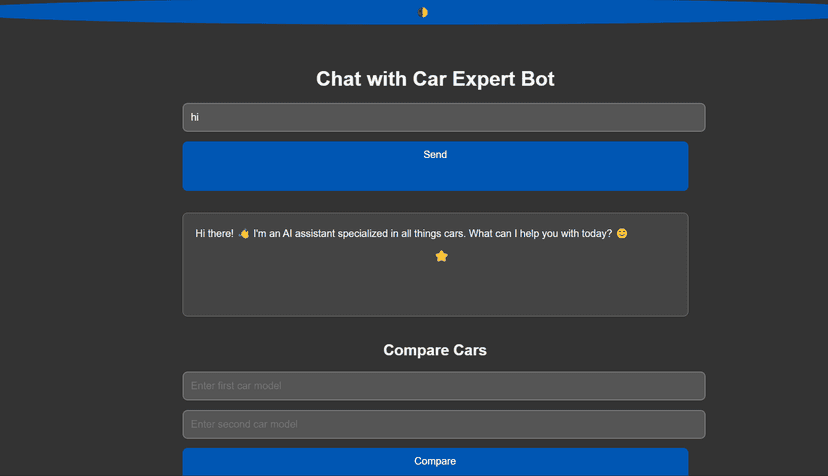Click the "Enter first car model" field
828x476 pixels.
coord(443,386)
